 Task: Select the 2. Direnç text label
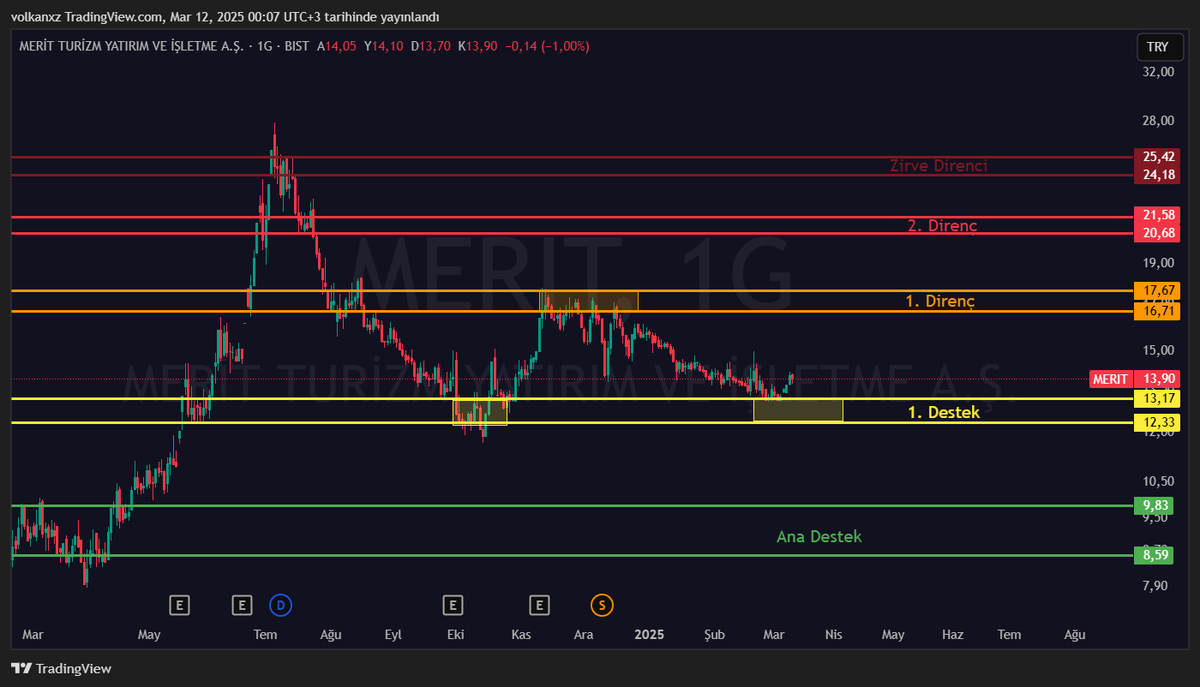[x=942, y=226]
